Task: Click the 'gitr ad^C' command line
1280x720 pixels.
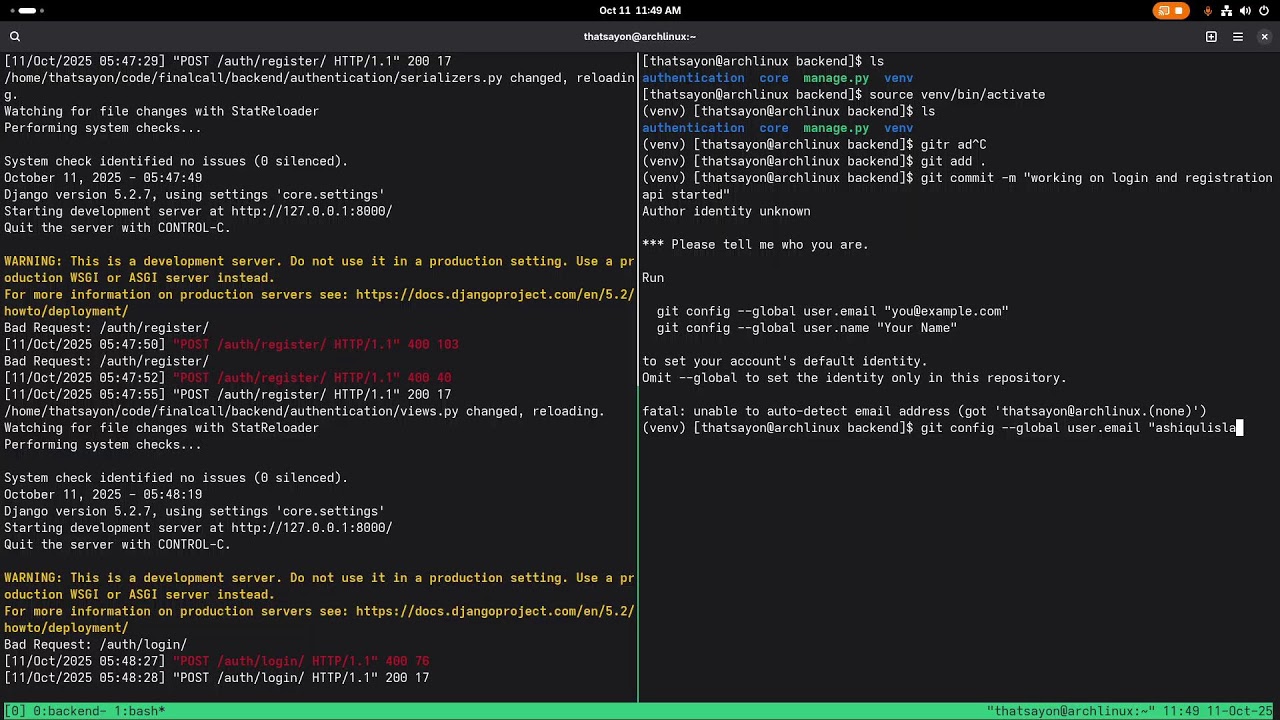Action: pyautogui.click(x=814, y=145)
